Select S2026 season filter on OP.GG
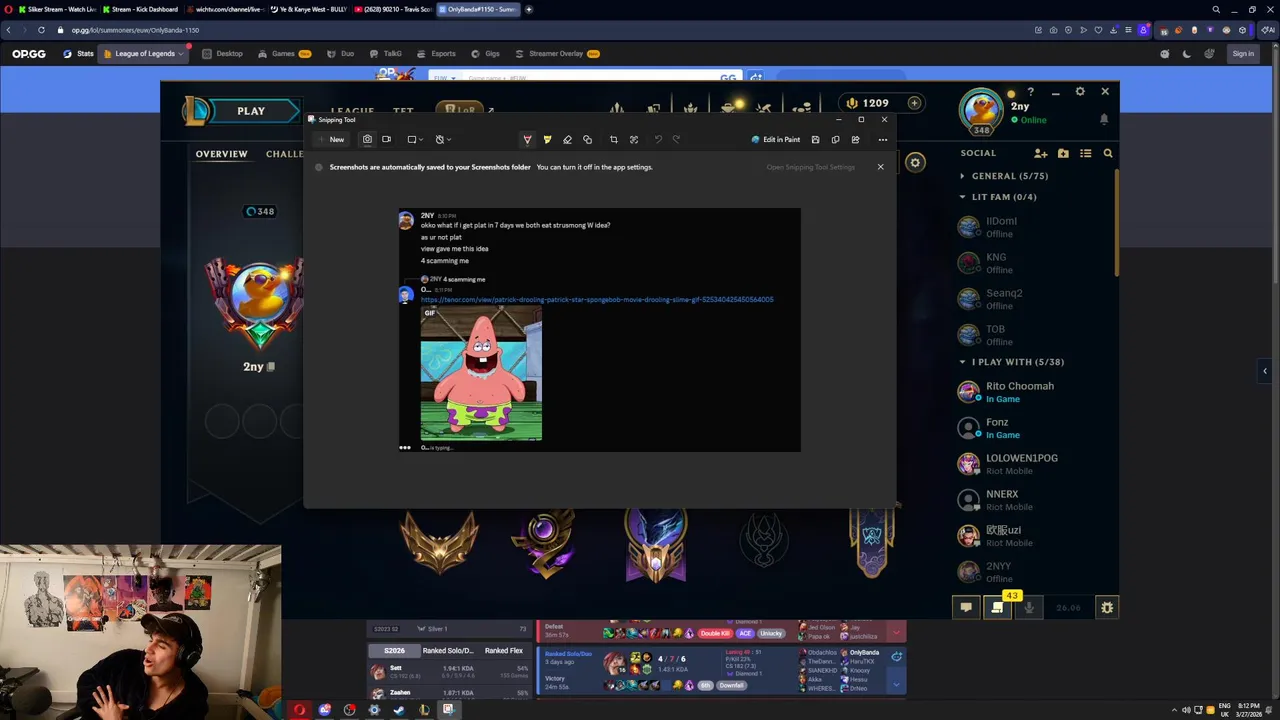 pyautogui.click(x=394, y=651)
